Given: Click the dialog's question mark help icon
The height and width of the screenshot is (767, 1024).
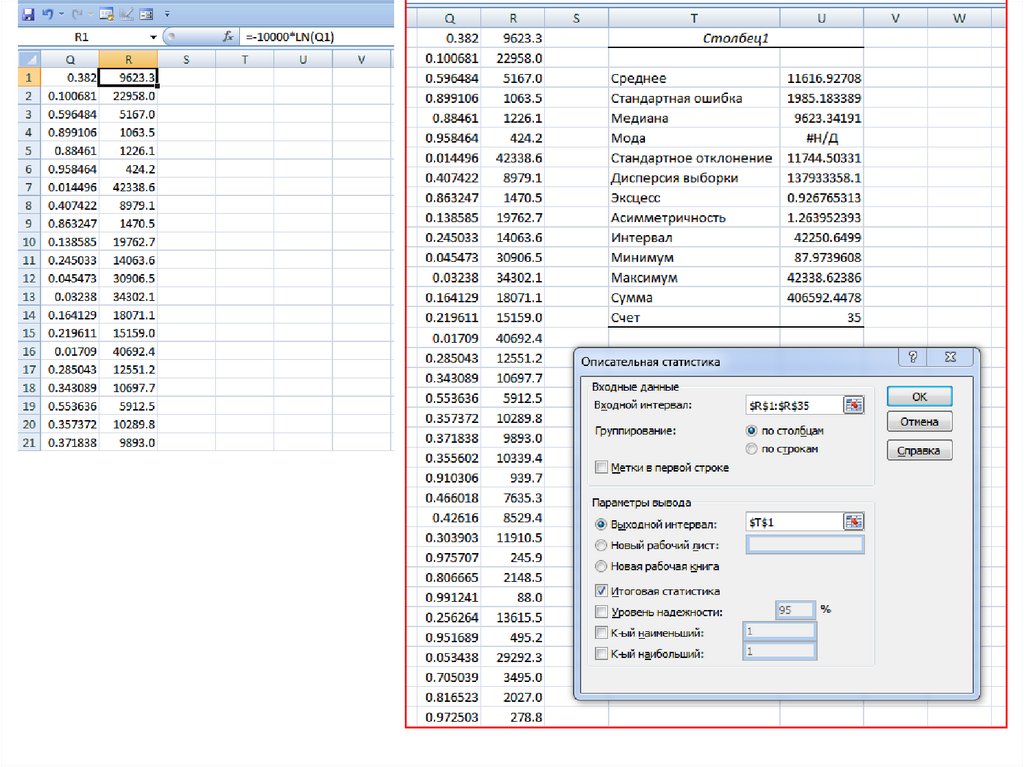Looking at the screenshot, I should pos(912,357).
